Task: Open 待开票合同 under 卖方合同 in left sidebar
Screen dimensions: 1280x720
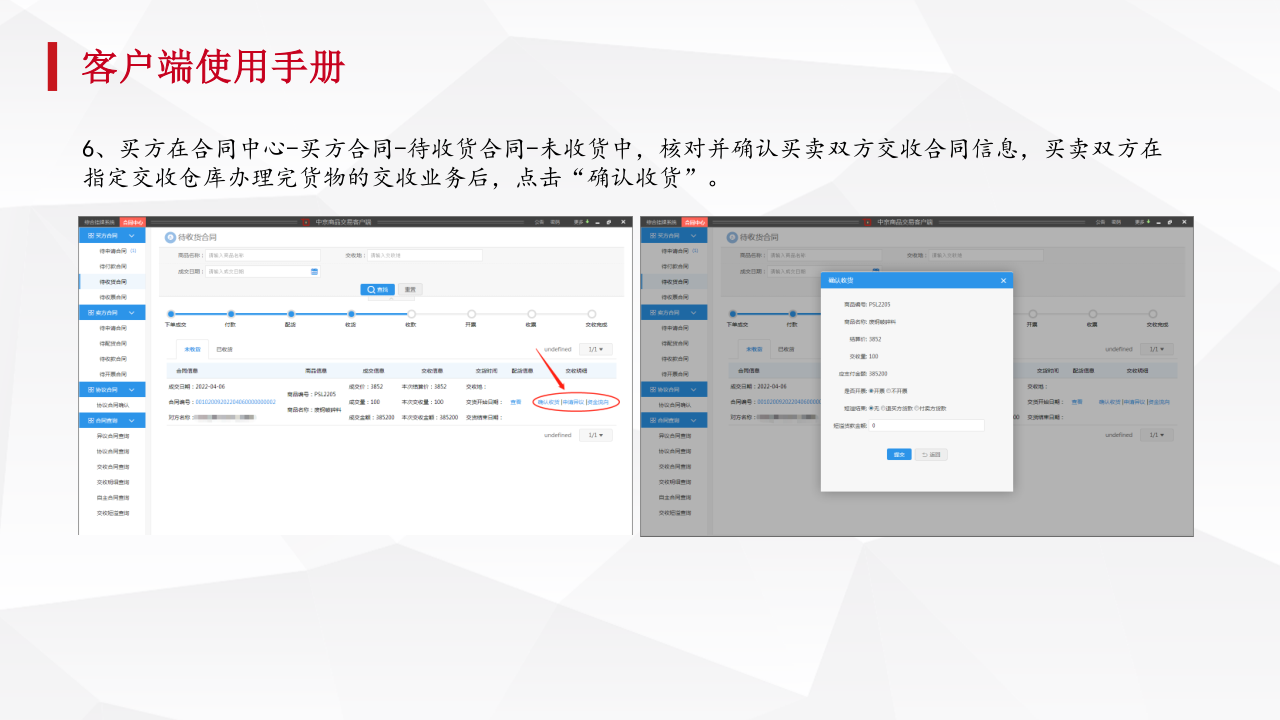Action: pyautogui.click(x=112, y=374)
